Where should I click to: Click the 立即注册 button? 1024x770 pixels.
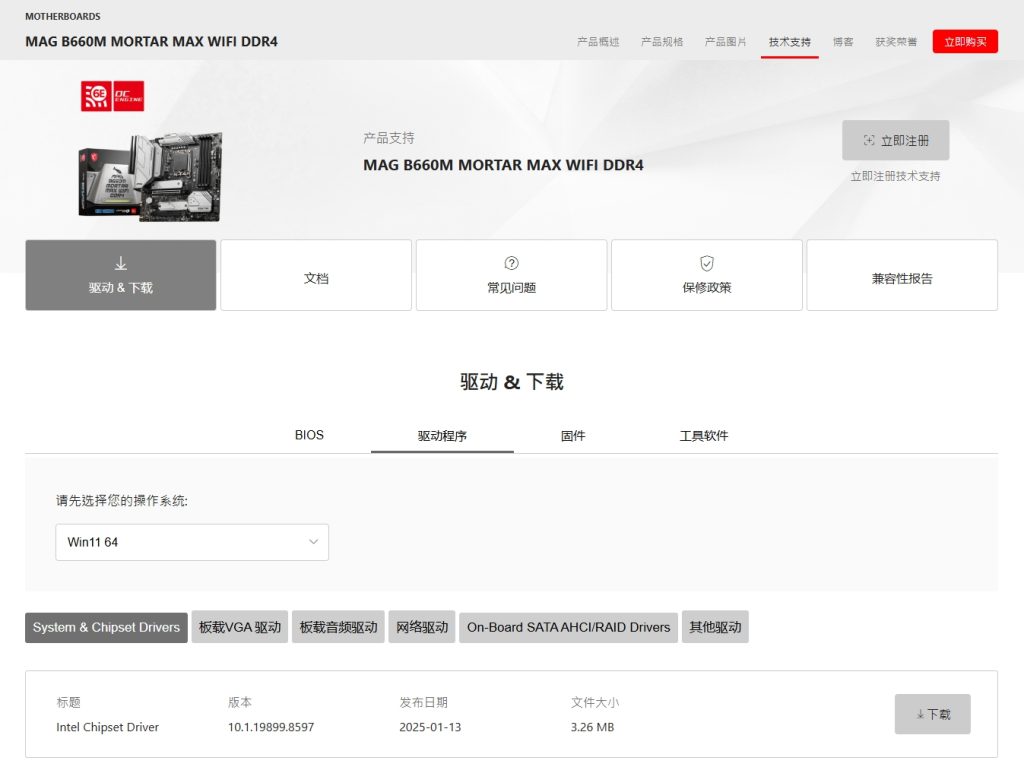click(895, 140)
